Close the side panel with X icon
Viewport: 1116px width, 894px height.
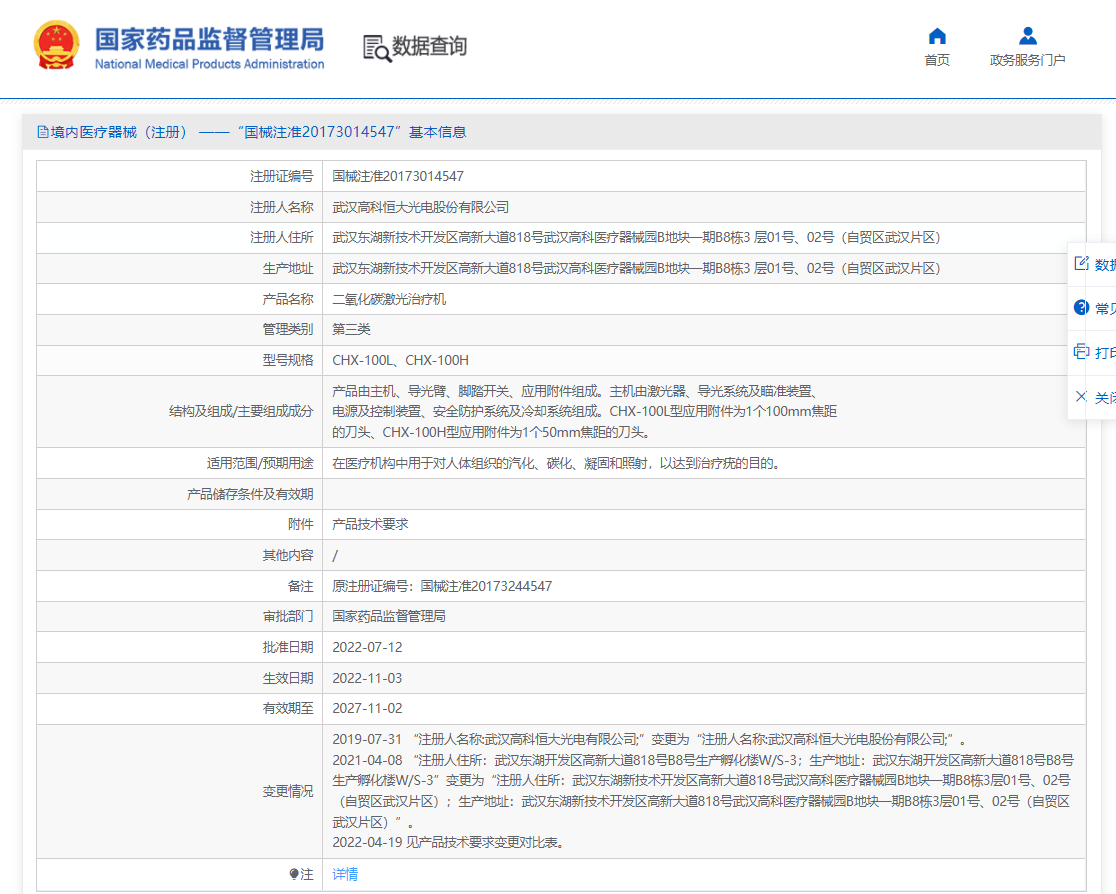(x=1081, y=396)
